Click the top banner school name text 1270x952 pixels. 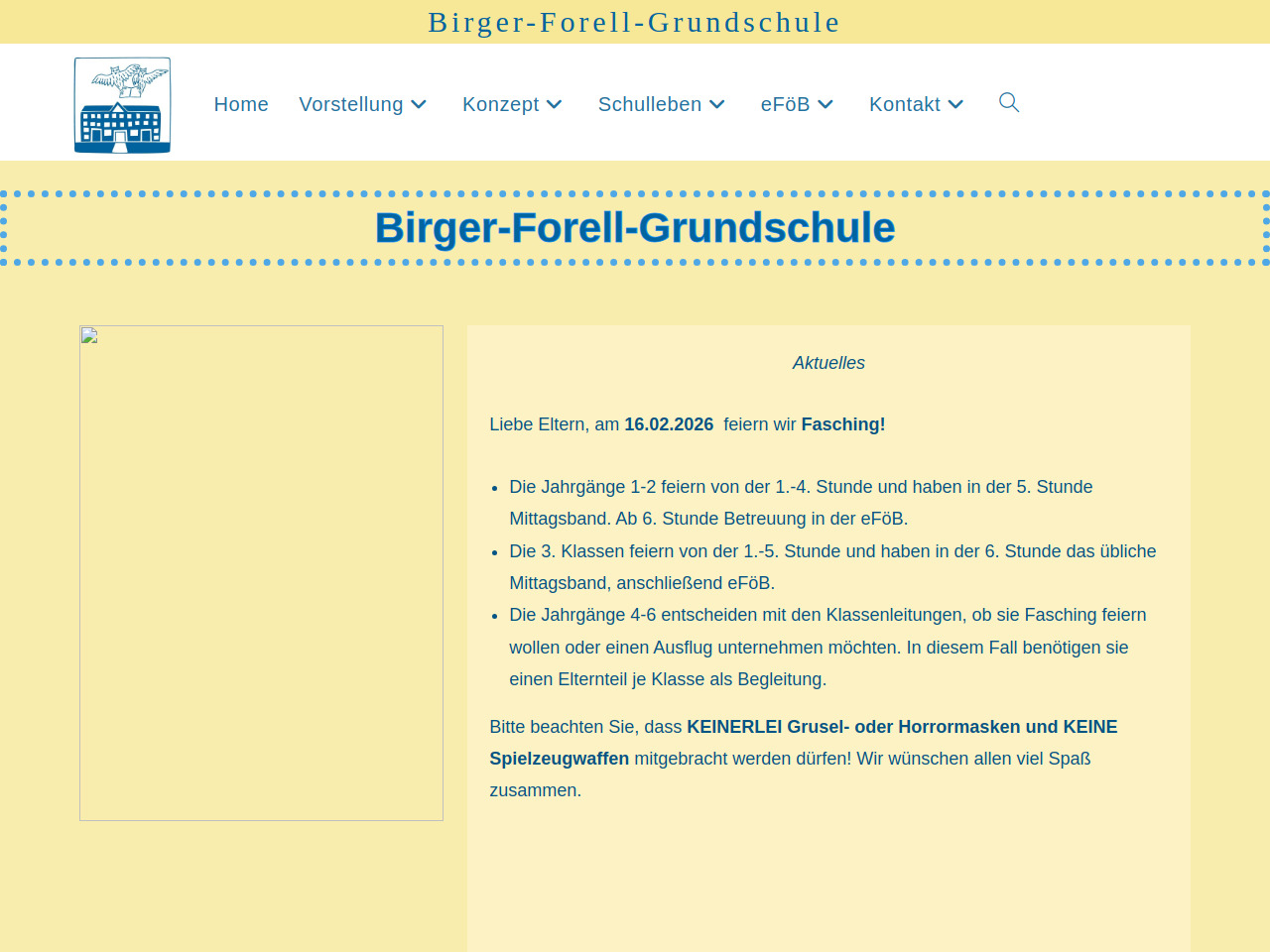[634, 22]
